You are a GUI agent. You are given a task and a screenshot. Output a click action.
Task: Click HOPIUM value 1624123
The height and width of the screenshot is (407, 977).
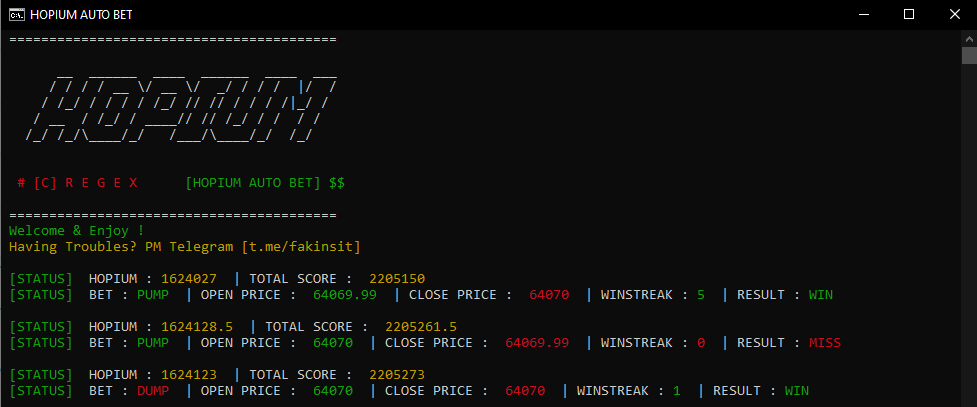[x=189, y=375]
